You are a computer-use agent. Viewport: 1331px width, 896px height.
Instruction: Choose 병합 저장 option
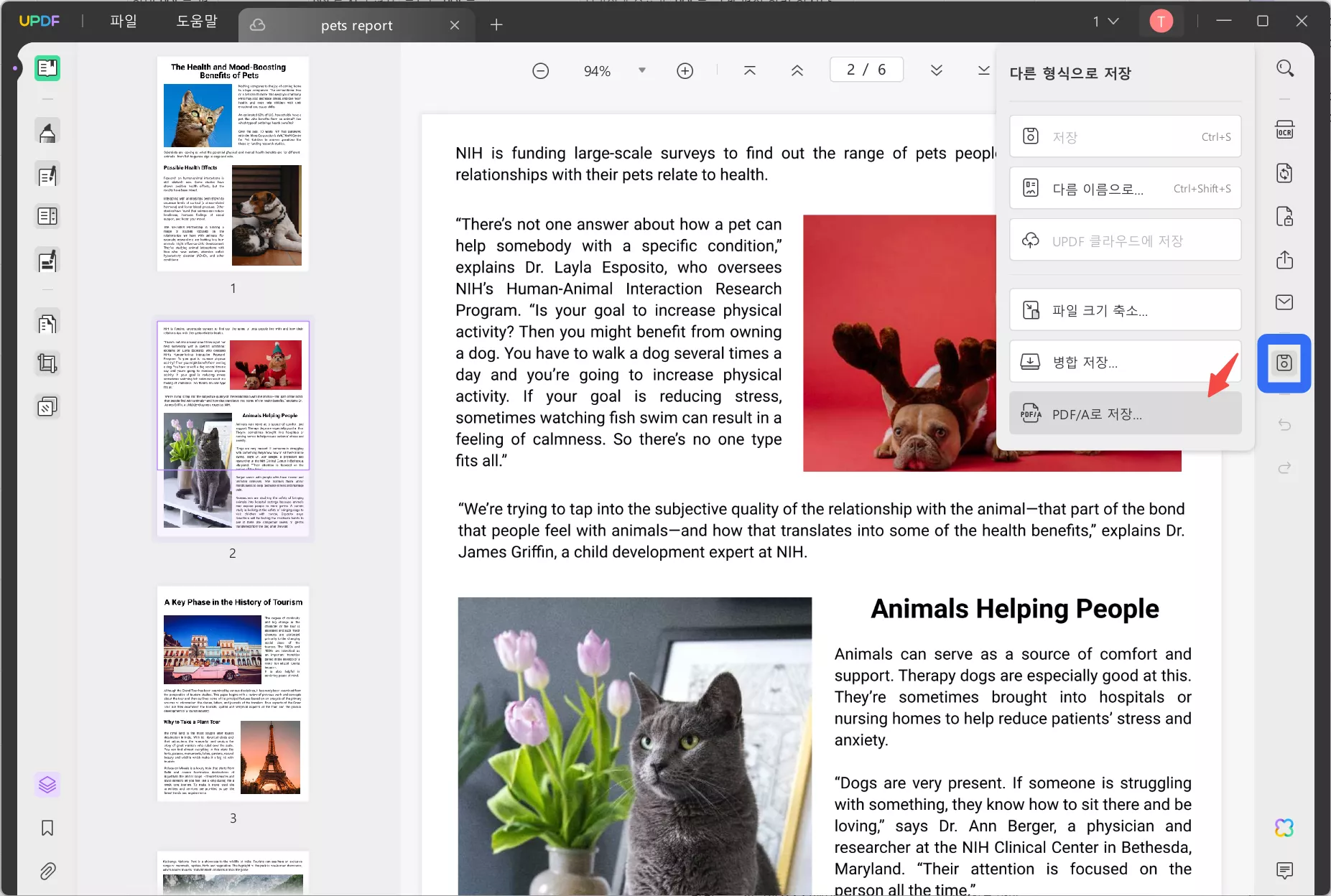tap(1125, 362)
